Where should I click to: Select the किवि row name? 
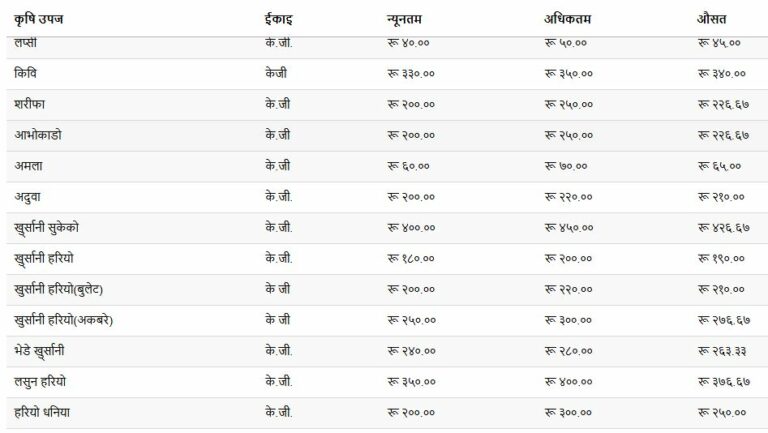pyautogui.click(x=25, y=73)
